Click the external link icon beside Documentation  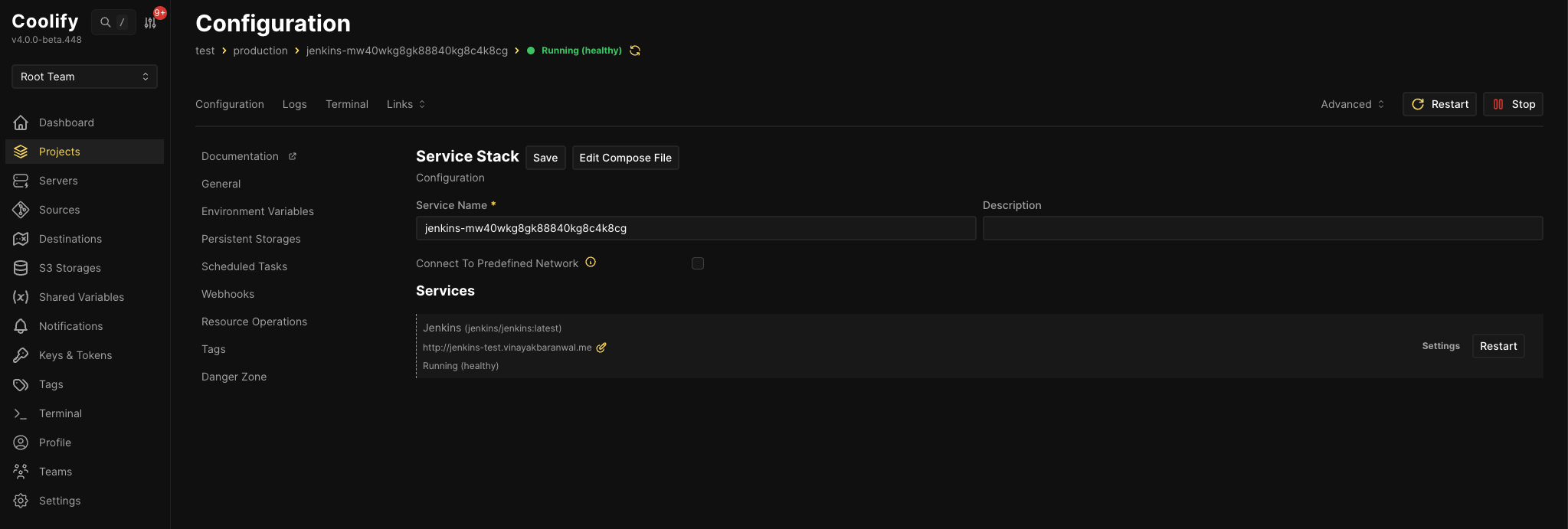pyautogui.click(x=293, y=156)
